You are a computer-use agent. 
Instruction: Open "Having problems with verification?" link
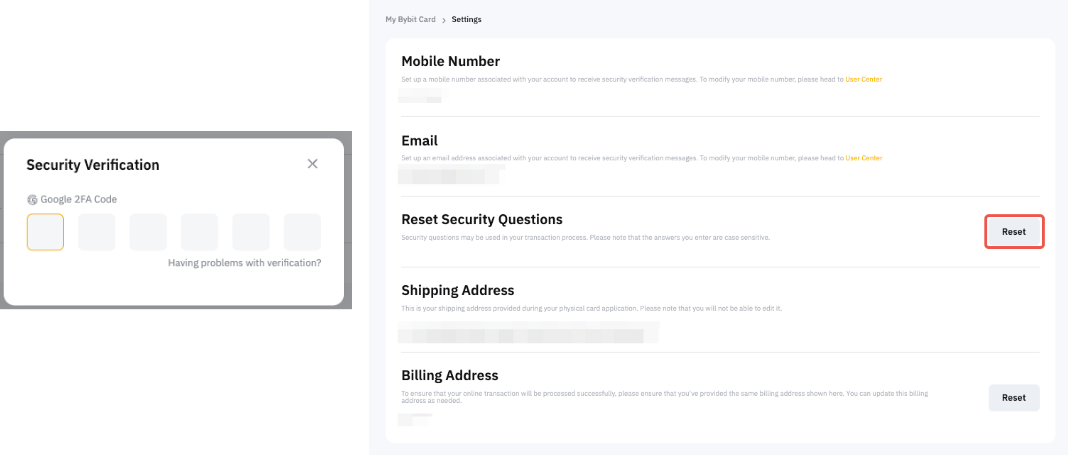[245, 263]
